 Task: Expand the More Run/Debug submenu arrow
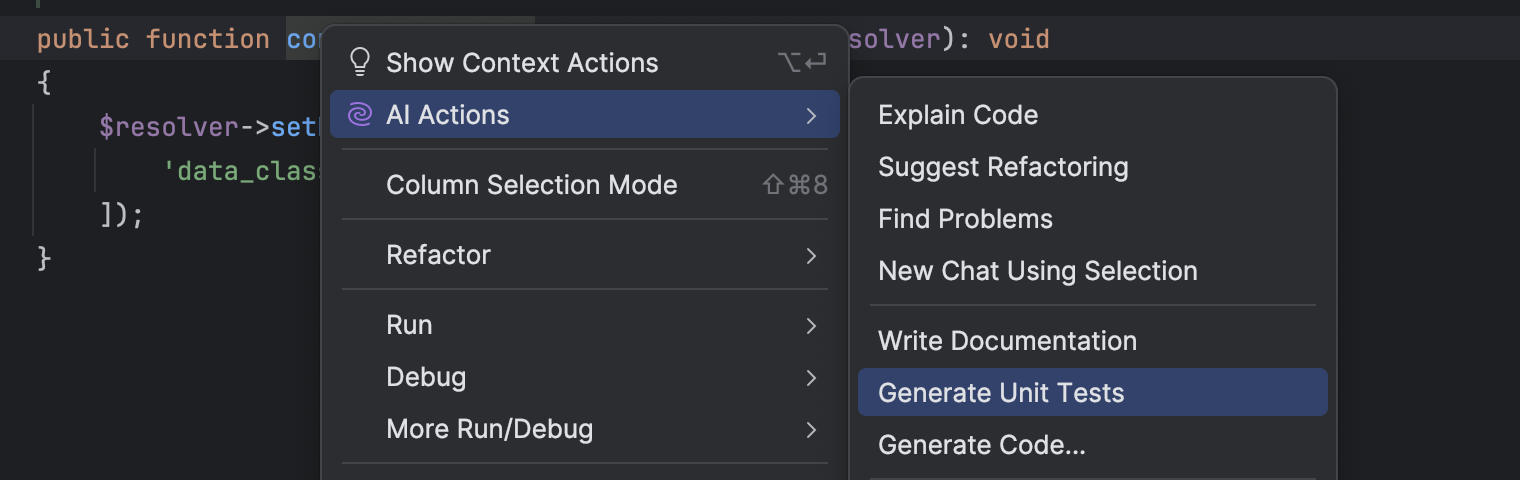coord(811,429)
